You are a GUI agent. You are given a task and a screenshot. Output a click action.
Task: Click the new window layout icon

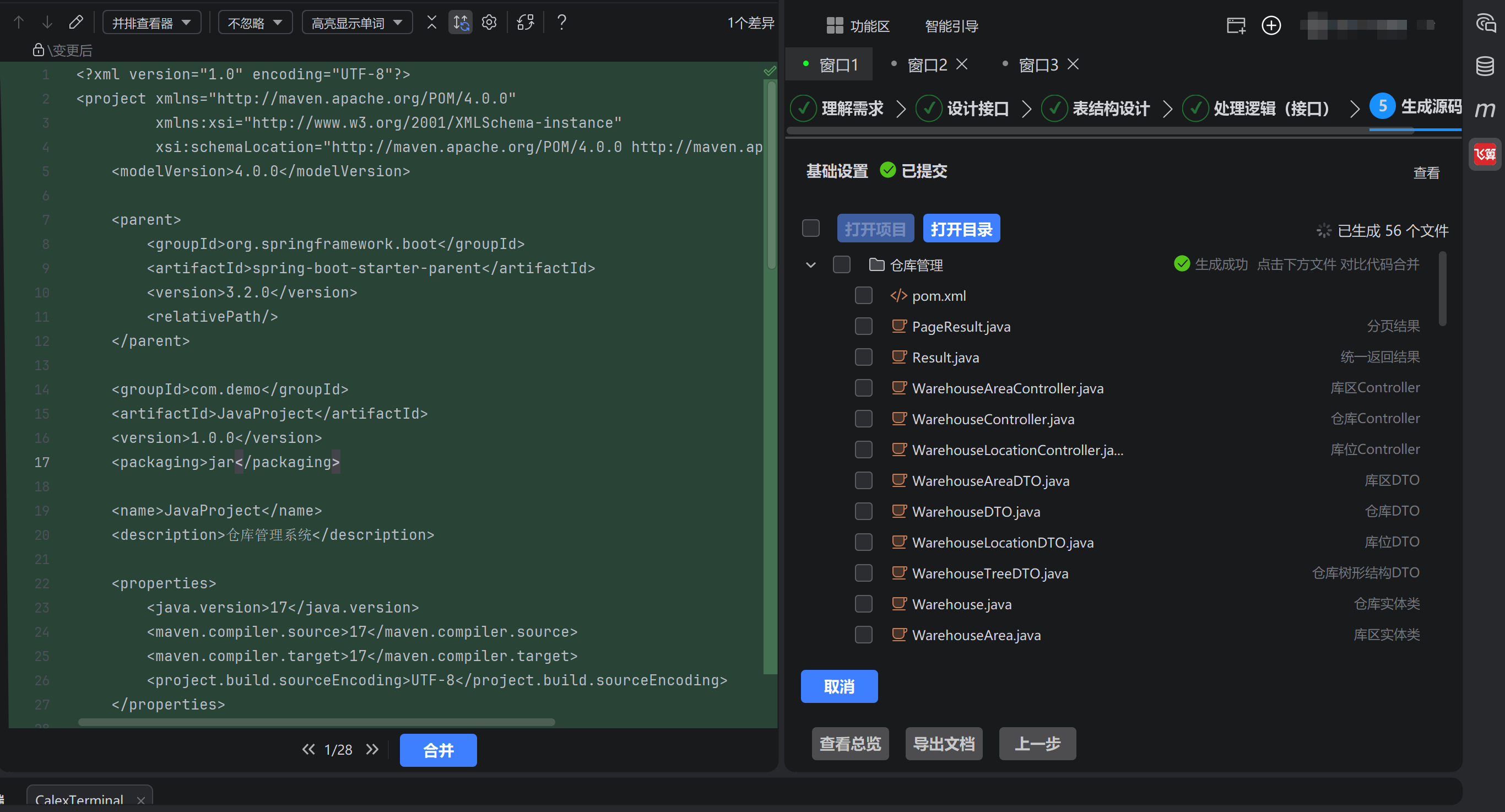(x=1236, y=25)
